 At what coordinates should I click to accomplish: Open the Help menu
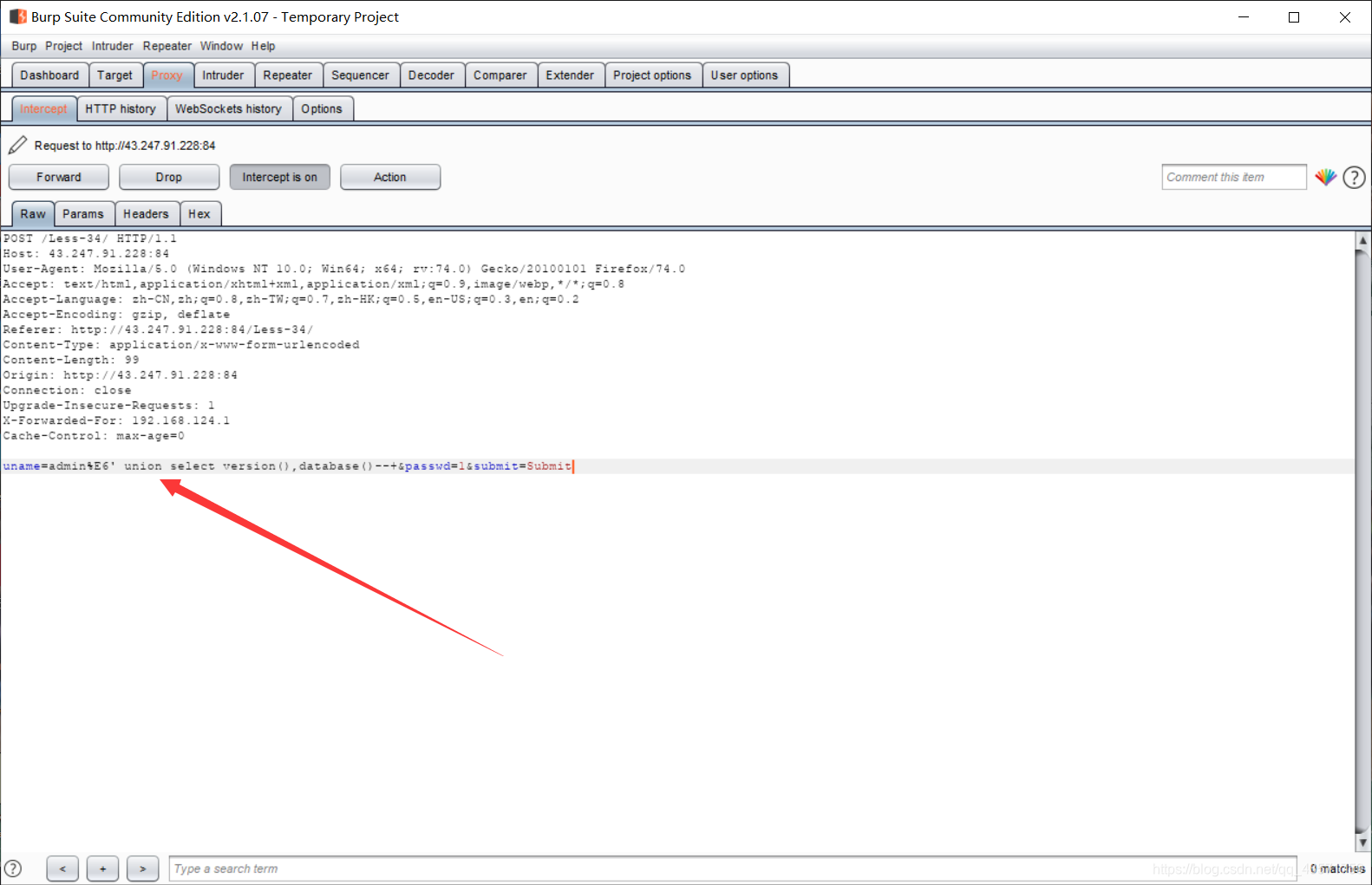(264, 46)
